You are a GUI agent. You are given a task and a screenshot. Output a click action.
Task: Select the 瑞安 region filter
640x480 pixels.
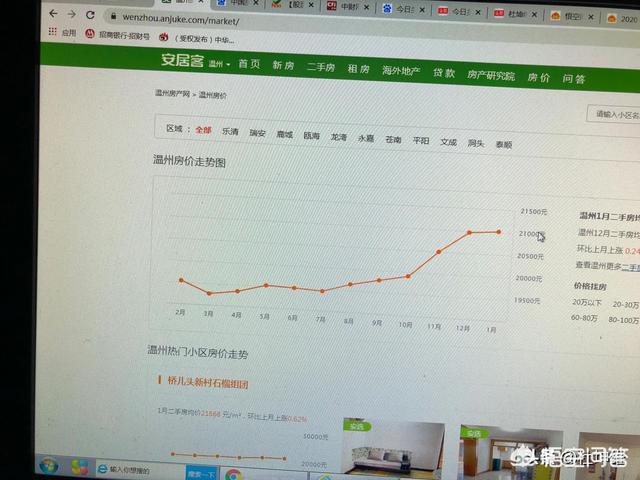(258, 133)
